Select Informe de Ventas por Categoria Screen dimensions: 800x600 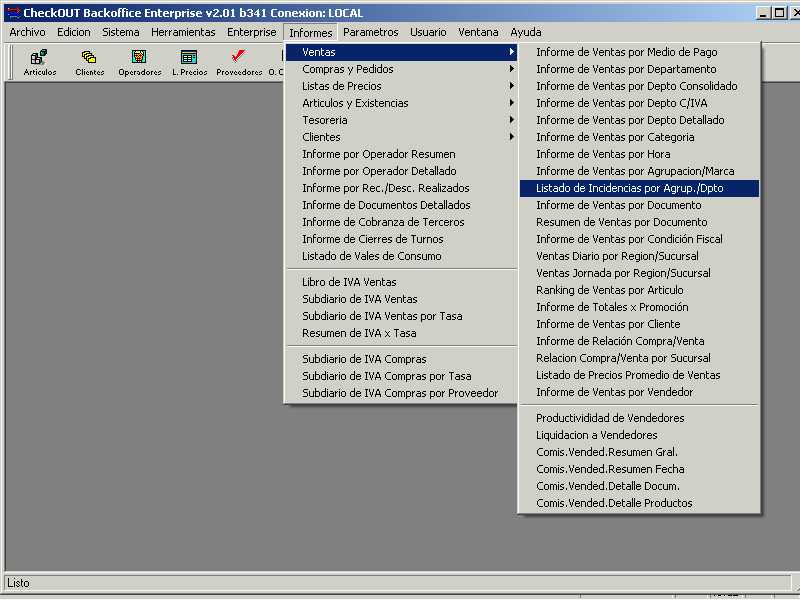pyautogui.click(x=639, y=137)
